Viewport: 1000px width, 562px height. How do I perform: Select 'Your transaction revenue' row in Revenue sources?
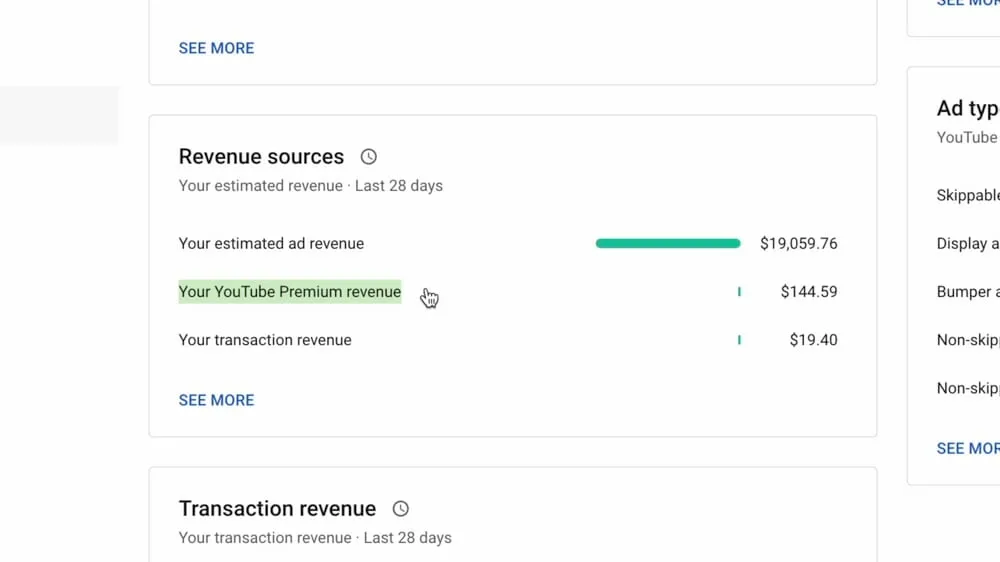point(265,340)
